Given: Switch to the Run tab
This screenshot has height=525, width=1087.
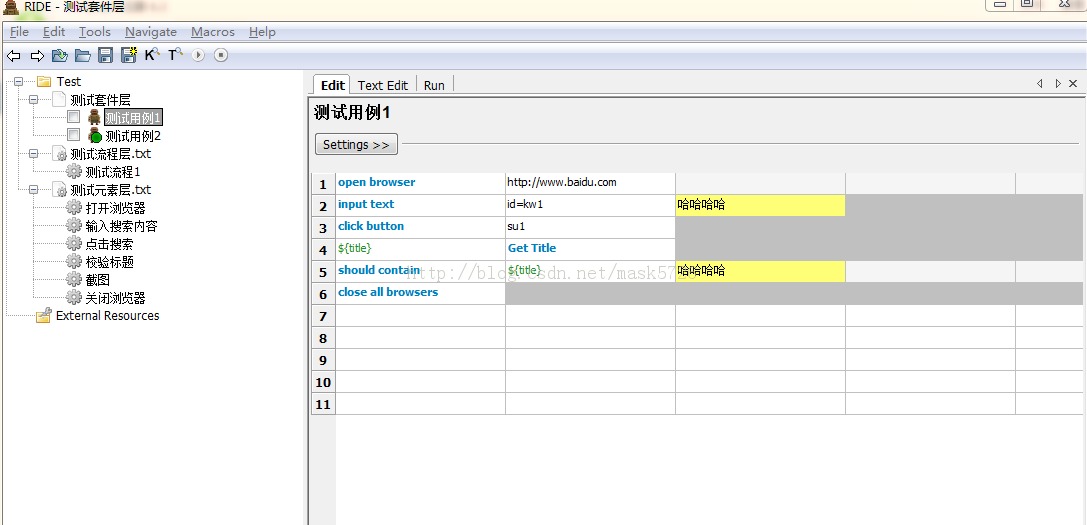Looking at the screenshot, I should (434, 85).
